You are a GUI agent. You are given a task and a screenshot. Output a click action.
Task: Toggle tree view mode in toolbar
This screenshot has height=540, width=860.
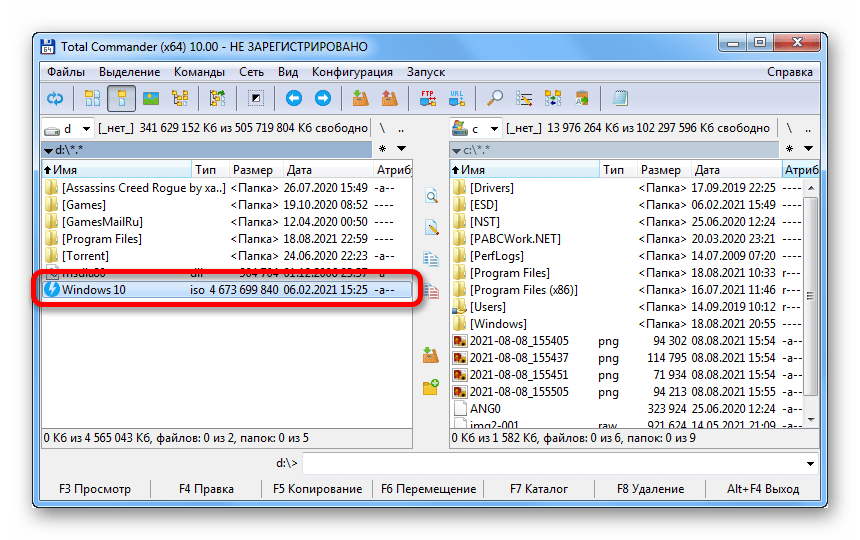click(180, 98)
